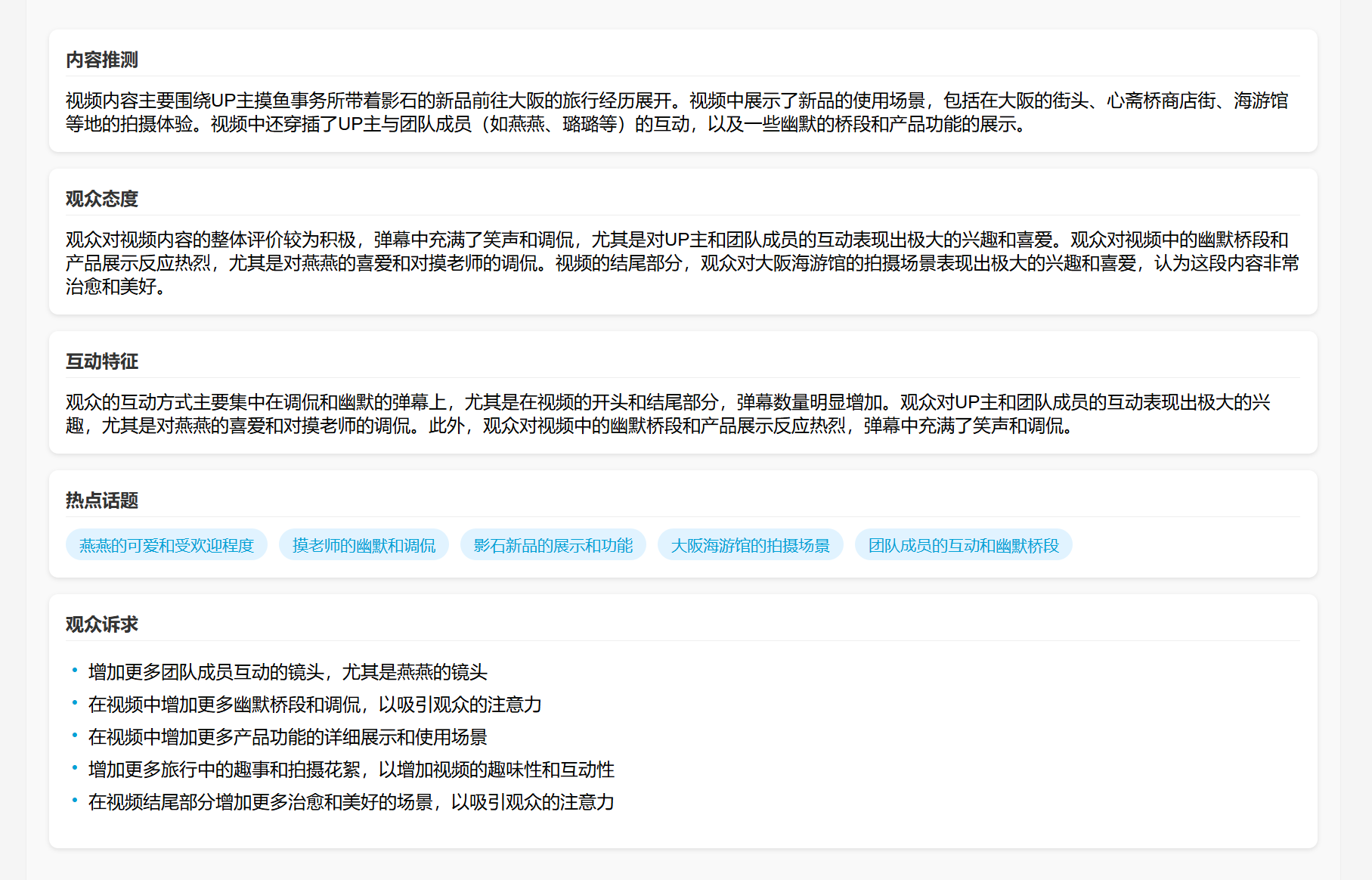Click the 互动特征 section title

coord(102,361)
